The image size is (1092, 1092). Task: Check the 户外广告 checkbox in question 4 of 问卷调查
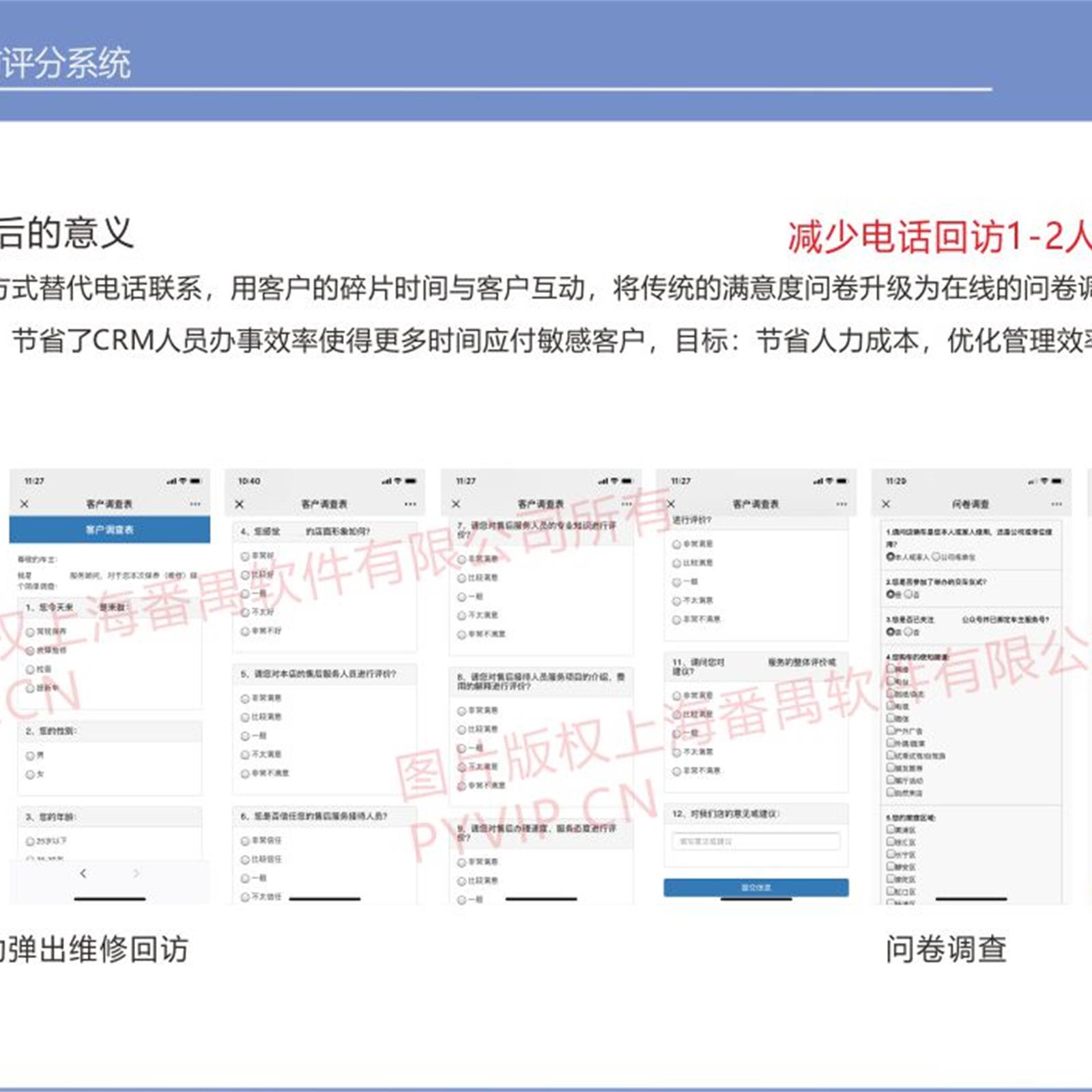pyautogui.click(x=891, y=730)
